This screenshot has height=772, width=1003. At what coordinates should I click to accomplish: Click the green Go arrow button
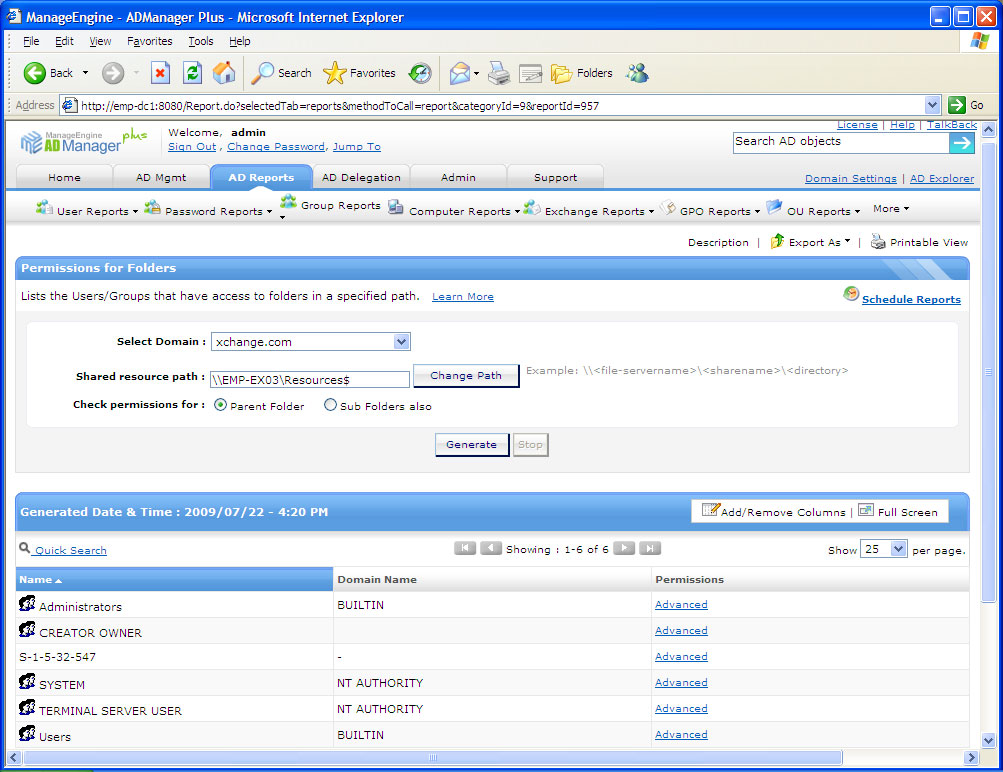(x=957, y=105)
